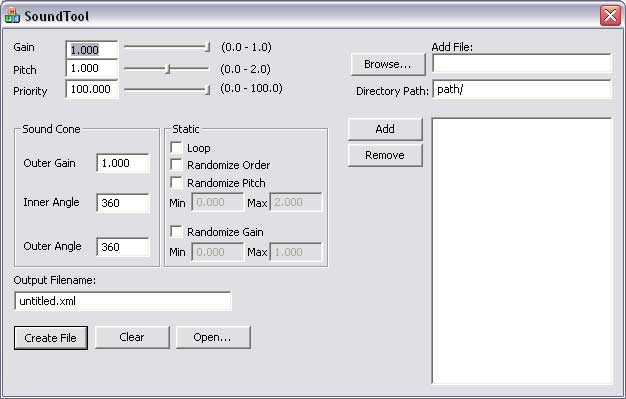Click the '(0.0 - 1.0)' gain range text
The height and width of the screenshot is (399, 626).
[x=246, y=47]
